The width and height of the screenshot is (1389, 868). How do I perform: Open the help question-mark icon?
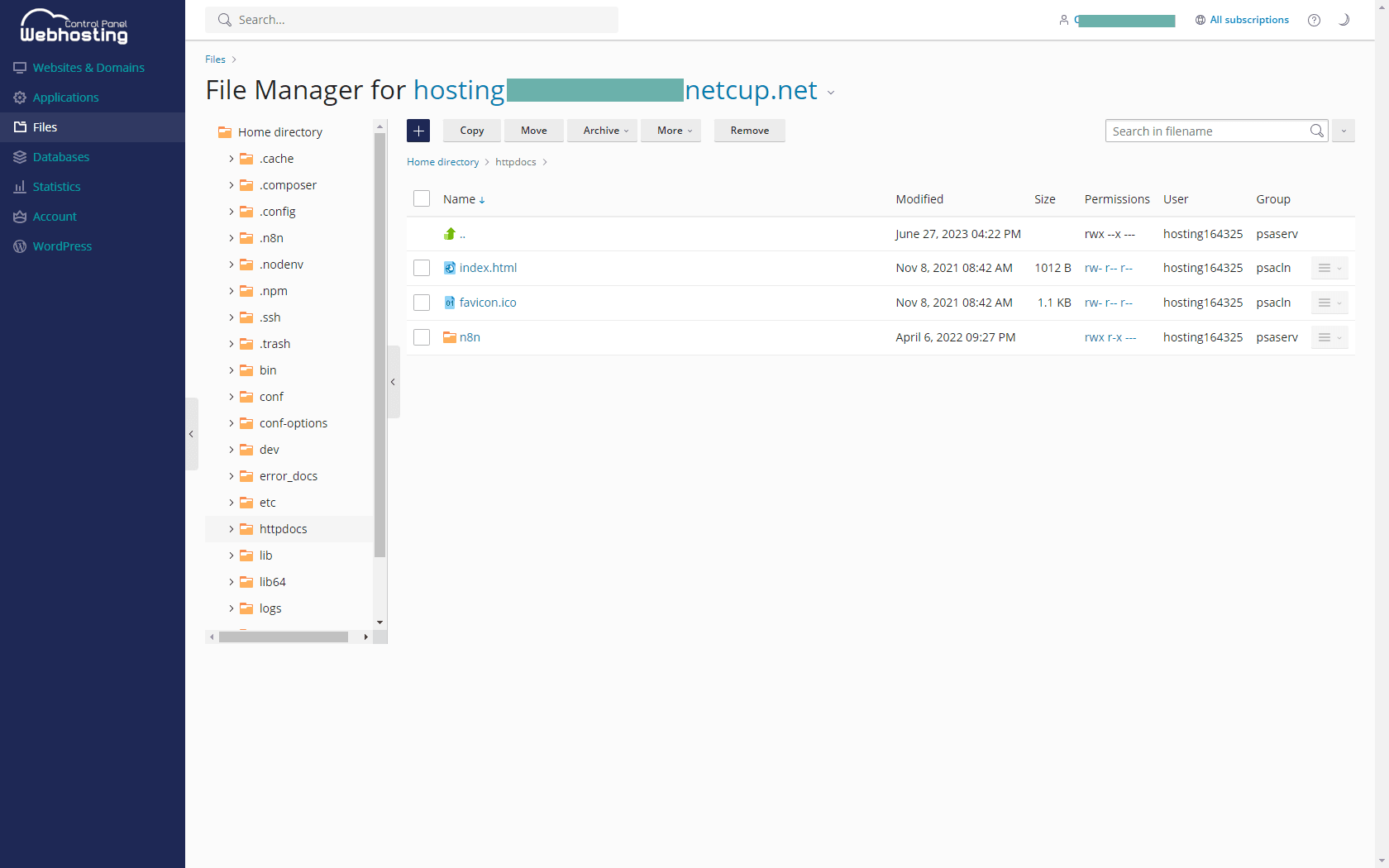click(1314, 20)
